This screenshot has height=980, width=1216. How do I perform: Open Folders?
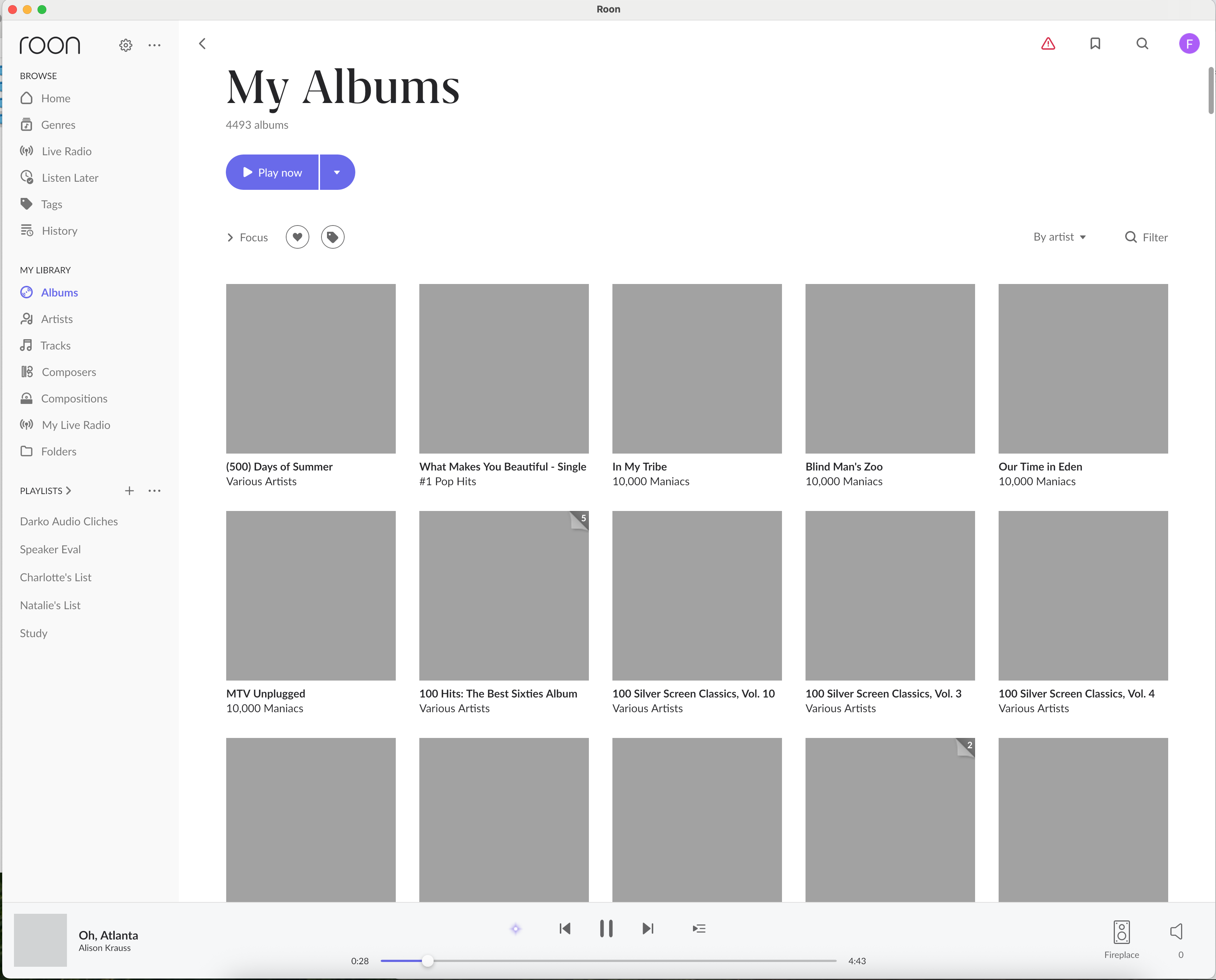(x=48, y=452)
